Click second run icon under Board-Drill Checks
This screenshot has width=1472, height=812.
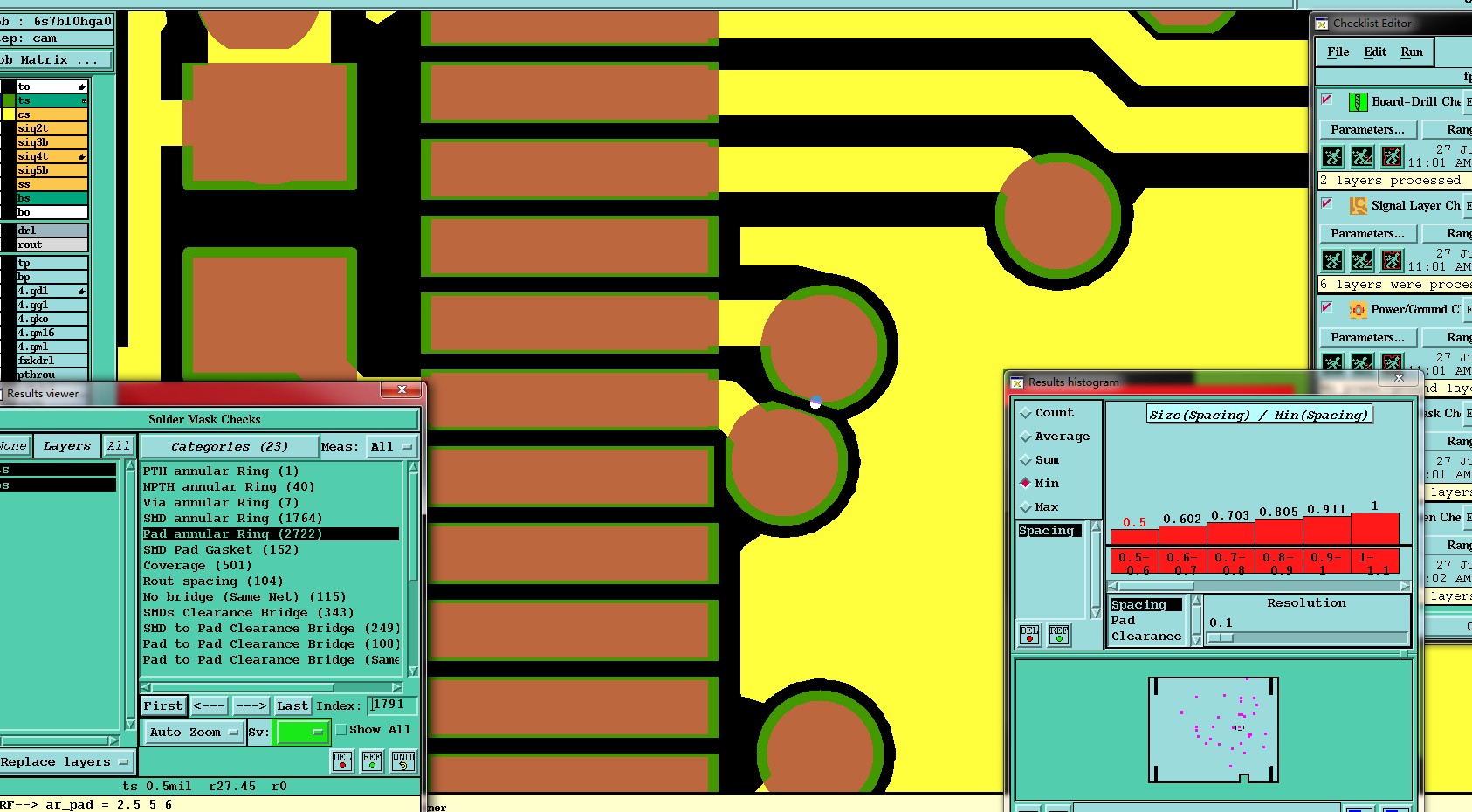(1363, 156)
